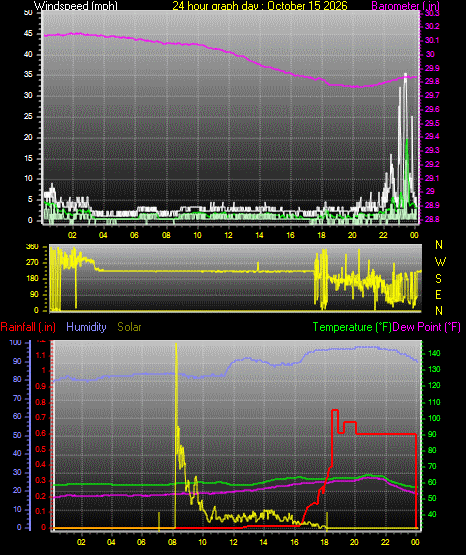The height and width of the screenshot is (555, 466).
Task: Click the '30.1' barometer axis value
Action: click(432, 40)
